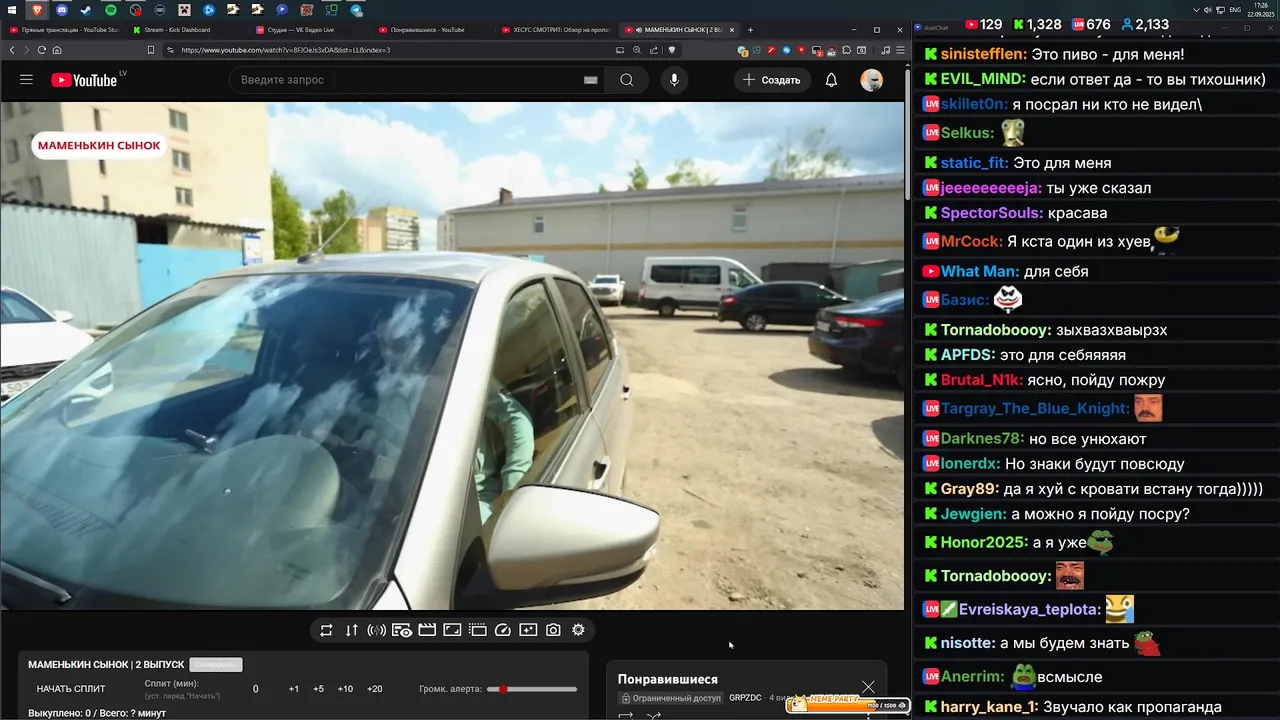Image resolution: width=1280 pixels, height=720 pixels.
Task: Bookmark this page with the bookmark icon
Action: (x=151, y=50)
